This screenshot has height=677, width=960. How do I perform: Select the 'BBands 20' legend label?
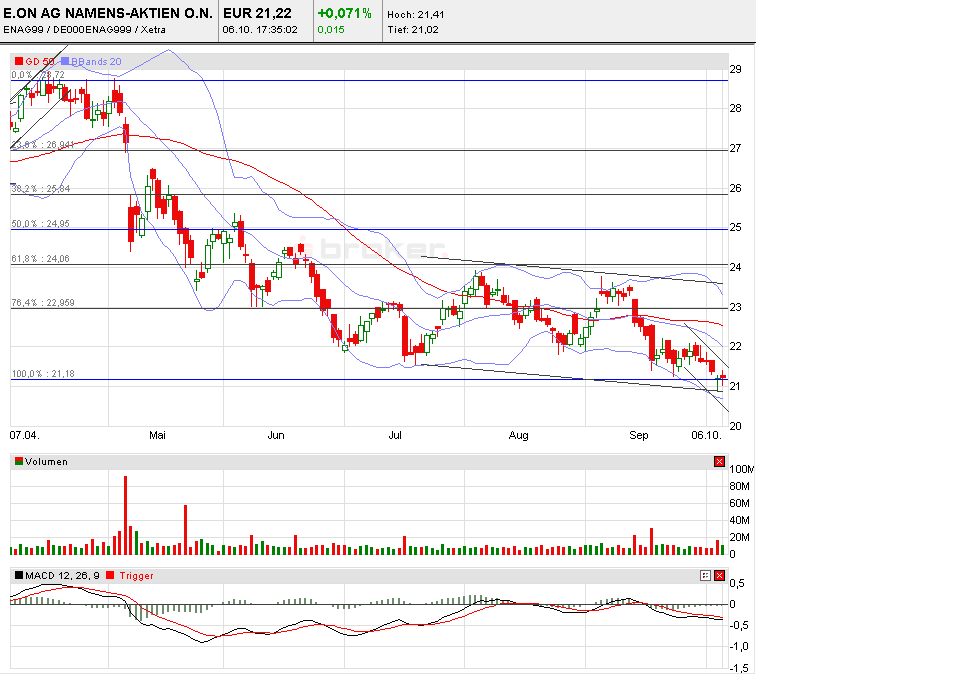point(96,62)
